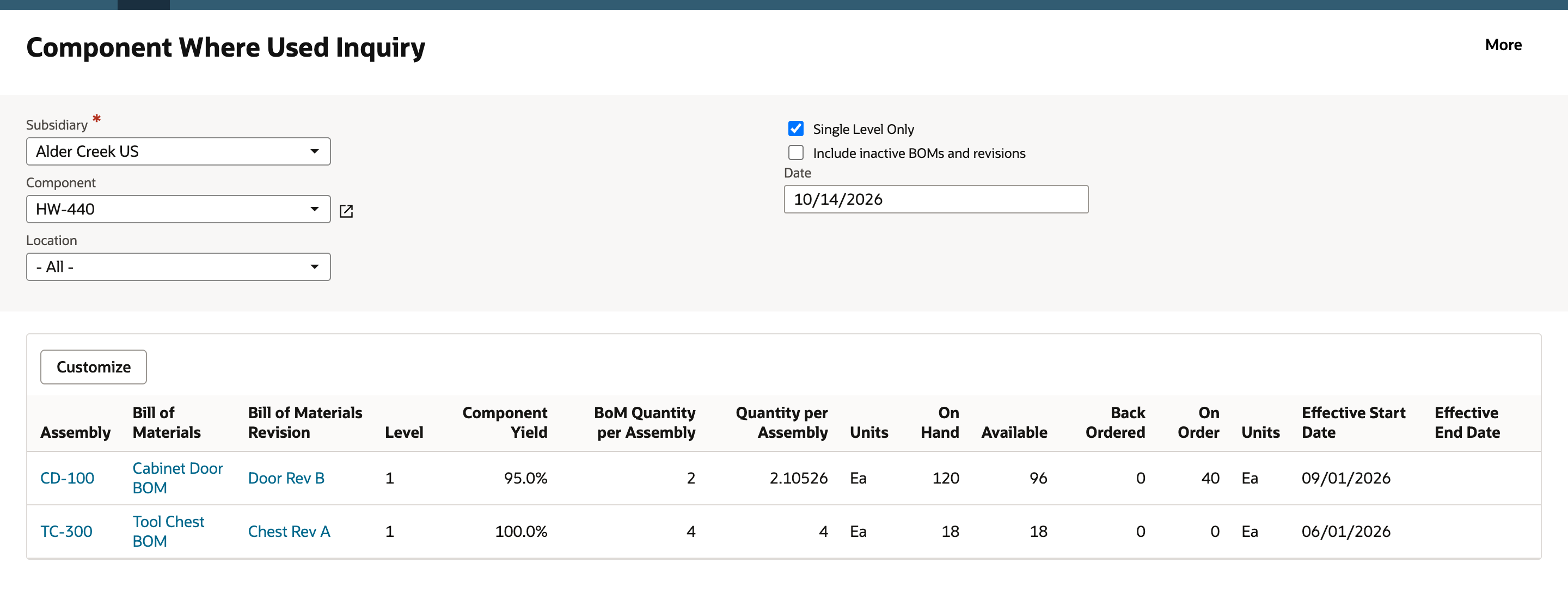1568x599 pixels.
Task: Click the 100.0% yield value
Action: [521, 531]
